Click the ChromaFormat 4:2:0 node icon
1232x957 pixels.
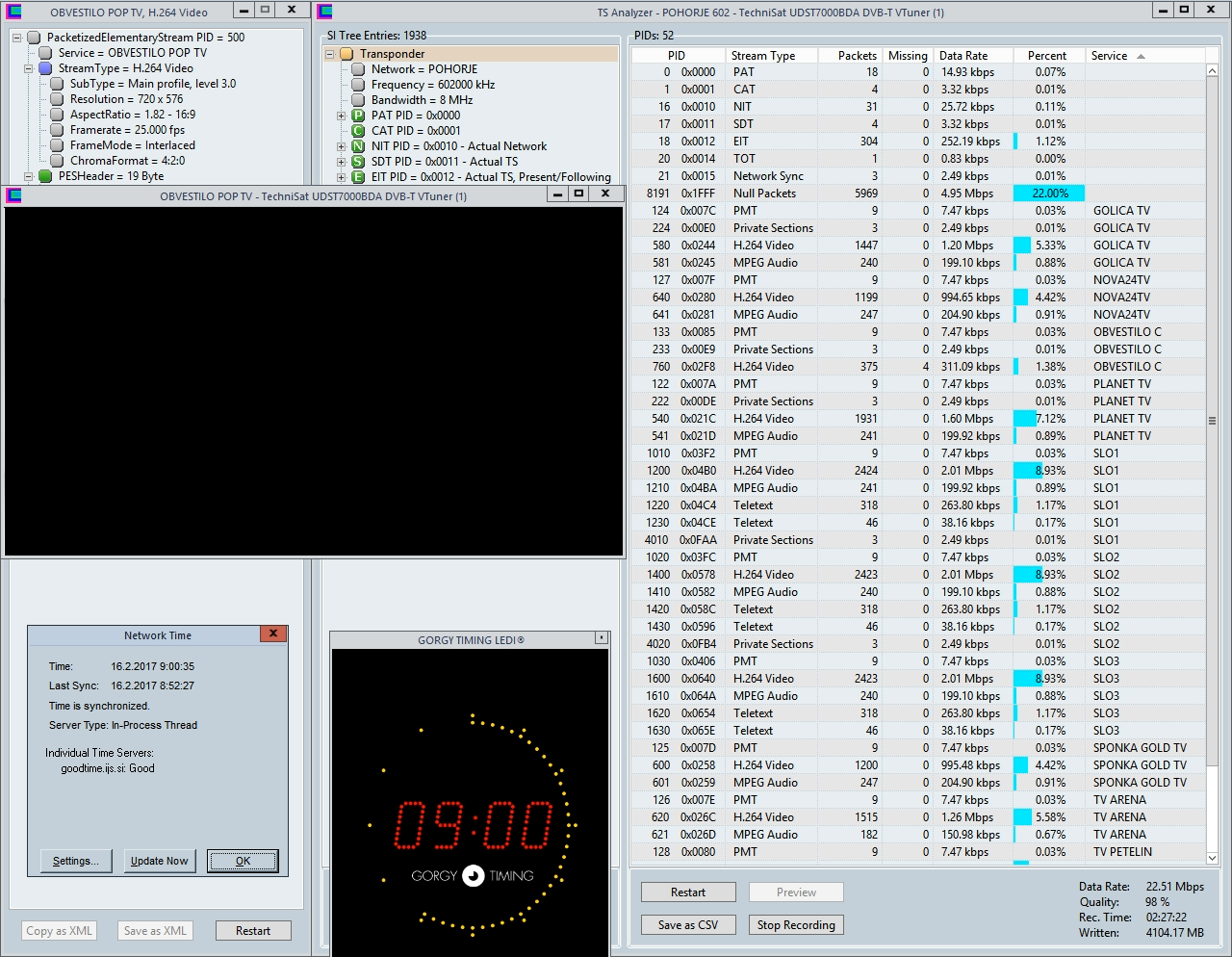pyautogui.click(x=57, y=161)
